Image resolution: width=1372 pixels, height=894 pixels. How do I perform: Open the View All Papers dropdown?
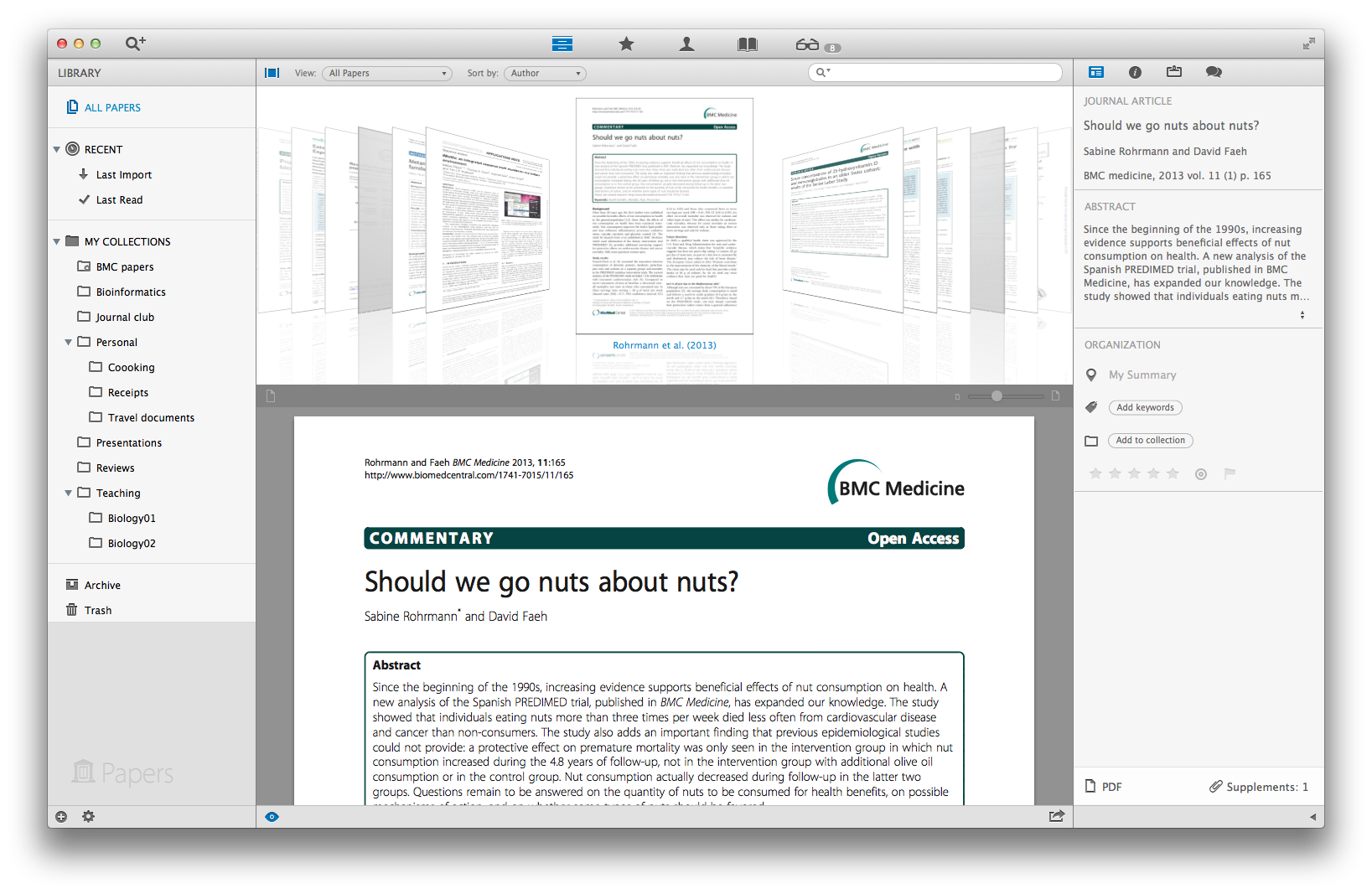click(x=387, y=74)
